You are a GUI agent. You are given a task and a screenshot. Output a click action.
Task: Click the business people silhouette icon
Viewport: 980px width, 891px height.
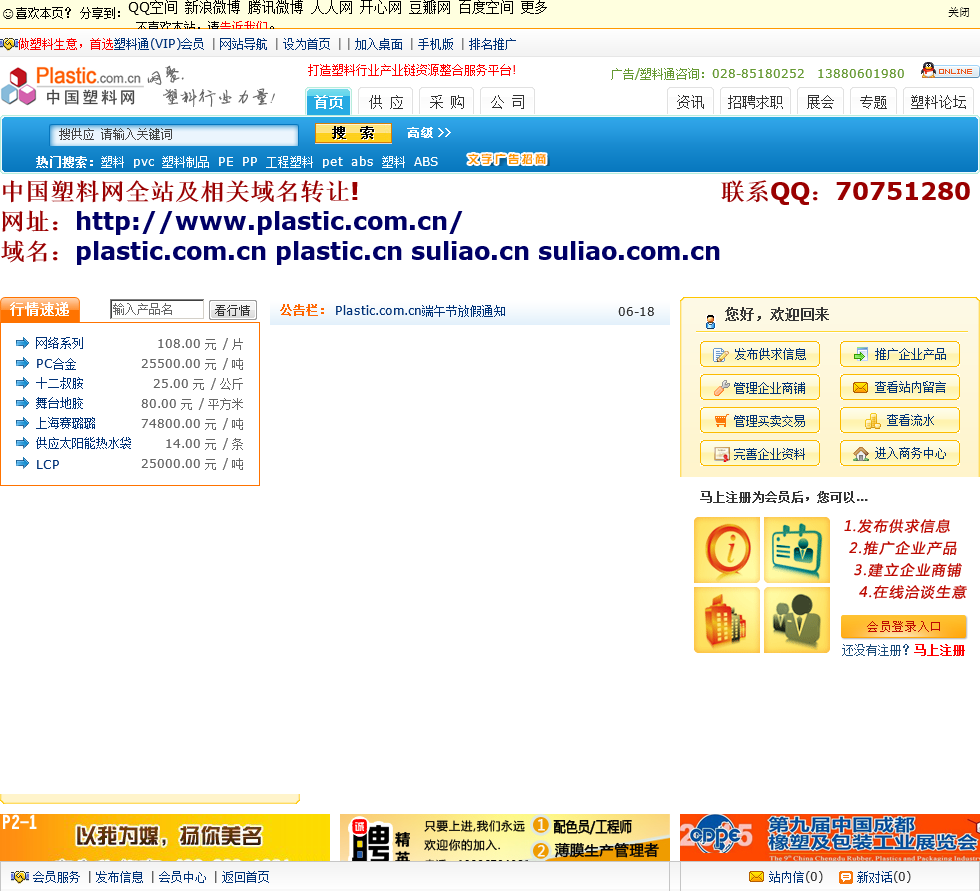tap(797, 620)
